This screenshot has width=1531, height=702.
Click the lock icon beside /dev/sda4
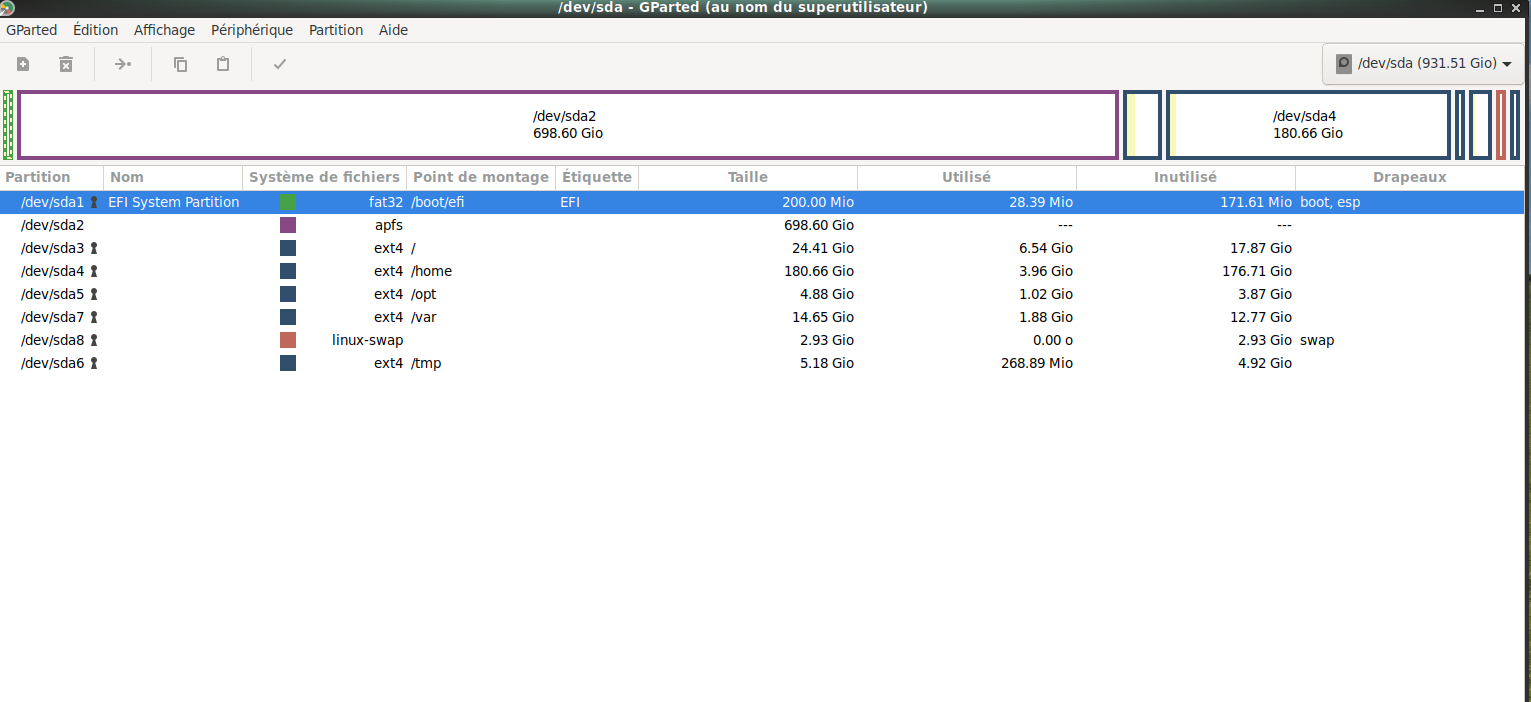[94, 271]
